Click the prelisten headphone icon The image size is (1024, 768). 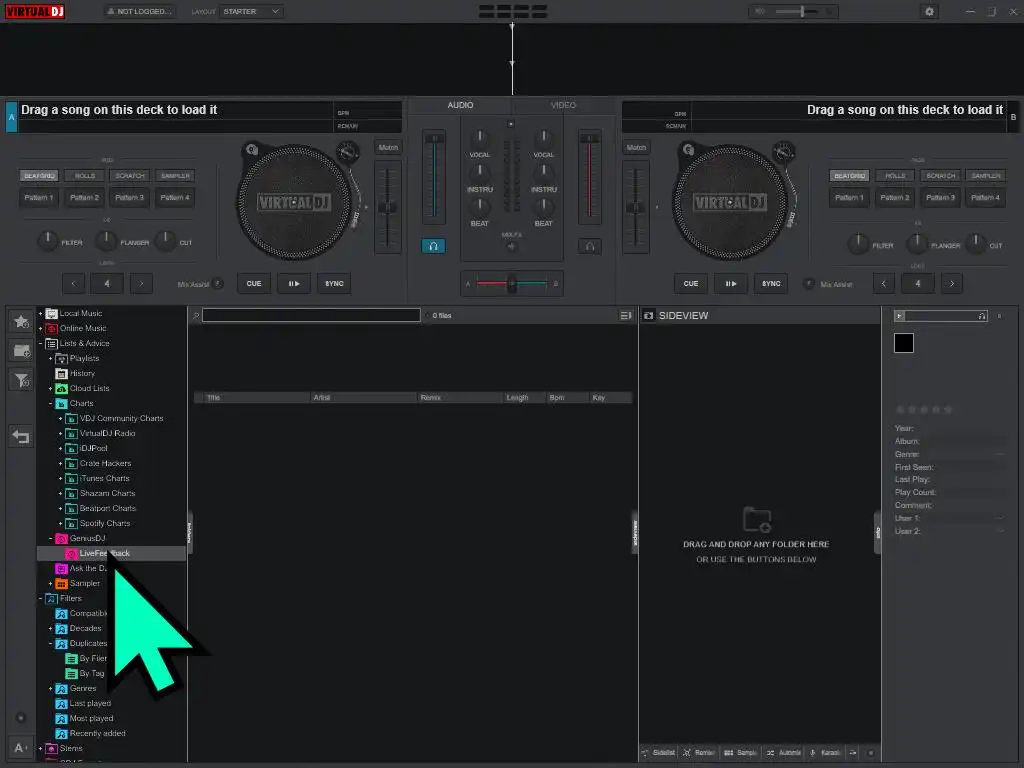(x=982, y=316)
